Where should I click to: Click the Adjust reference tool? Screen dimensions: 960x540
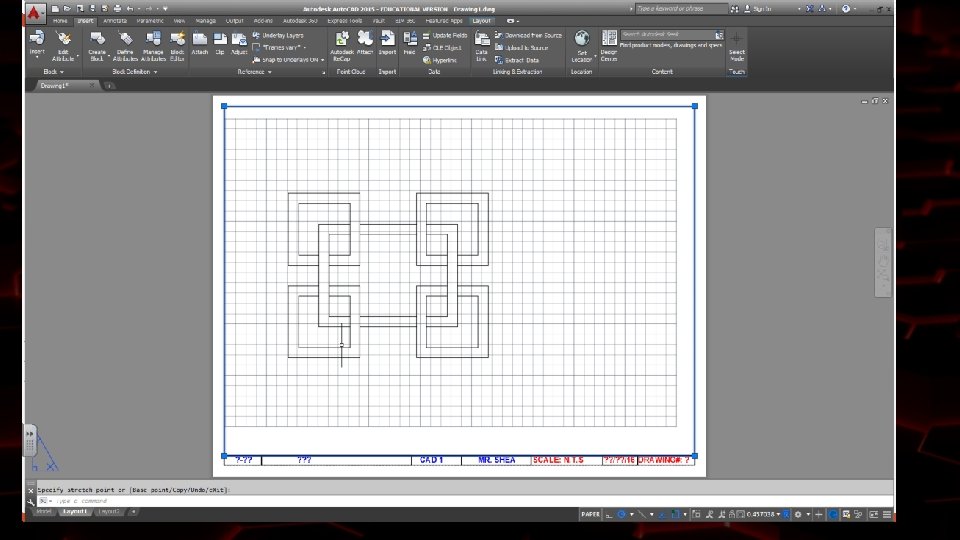pos(239,43)
